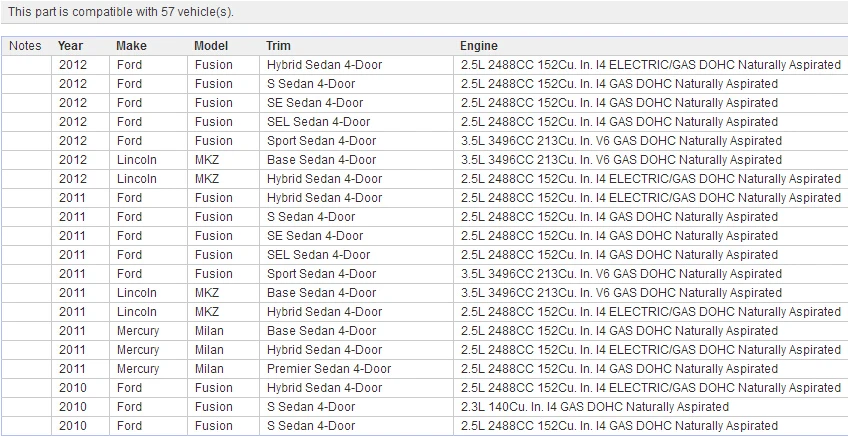
Task: Click 'Lincoln' in the 2012 MKZ Base Sedan row
Action: [x=136, y=160]
